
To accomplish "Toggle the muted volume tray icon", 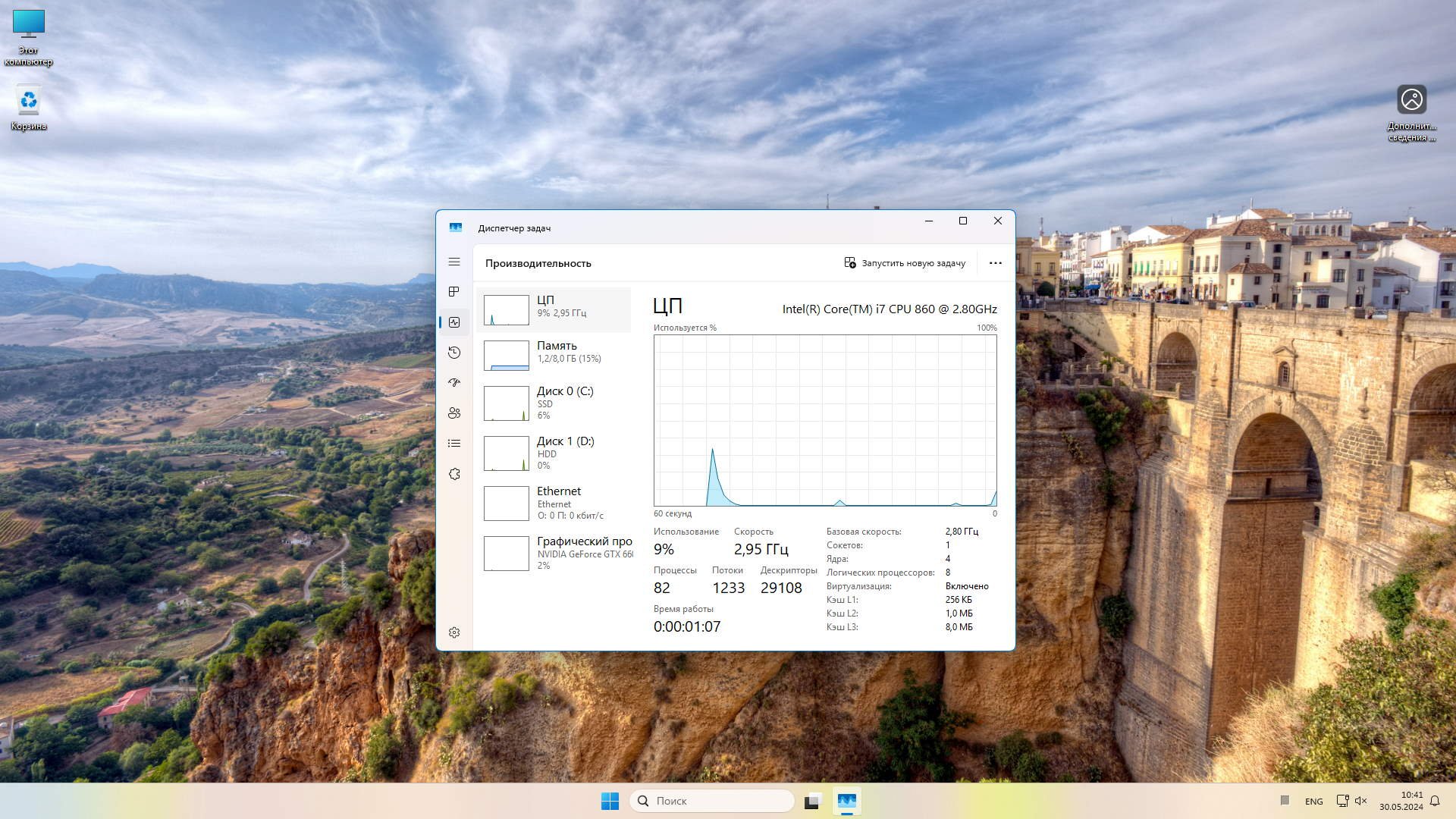I will [x=1360, y=801].
